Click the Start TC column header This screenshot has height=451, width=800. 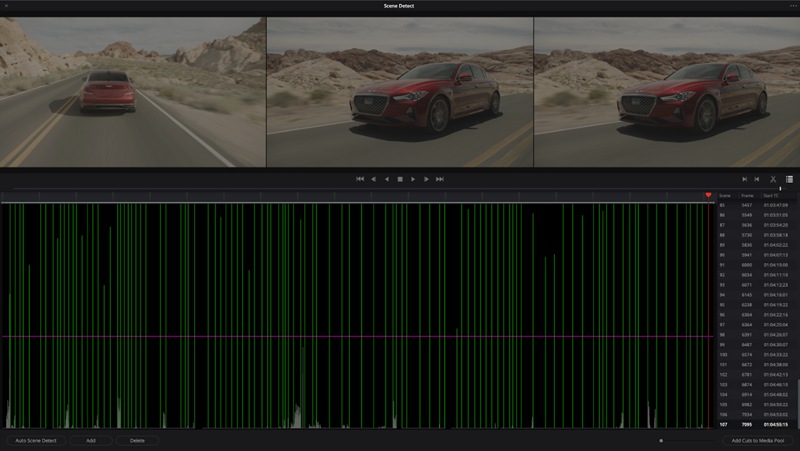click(770, 195)
